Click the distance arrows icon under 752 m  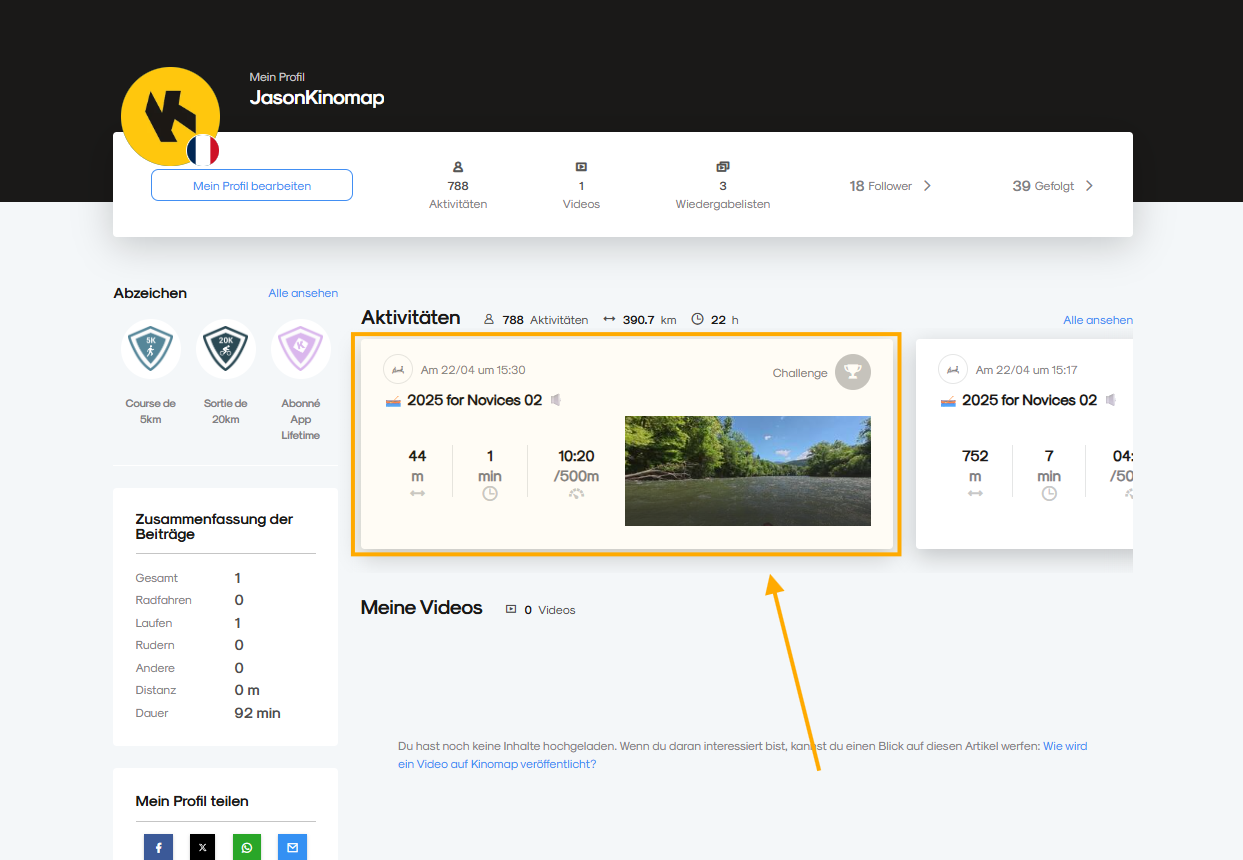pyautogui.click(x=975, y=493)
